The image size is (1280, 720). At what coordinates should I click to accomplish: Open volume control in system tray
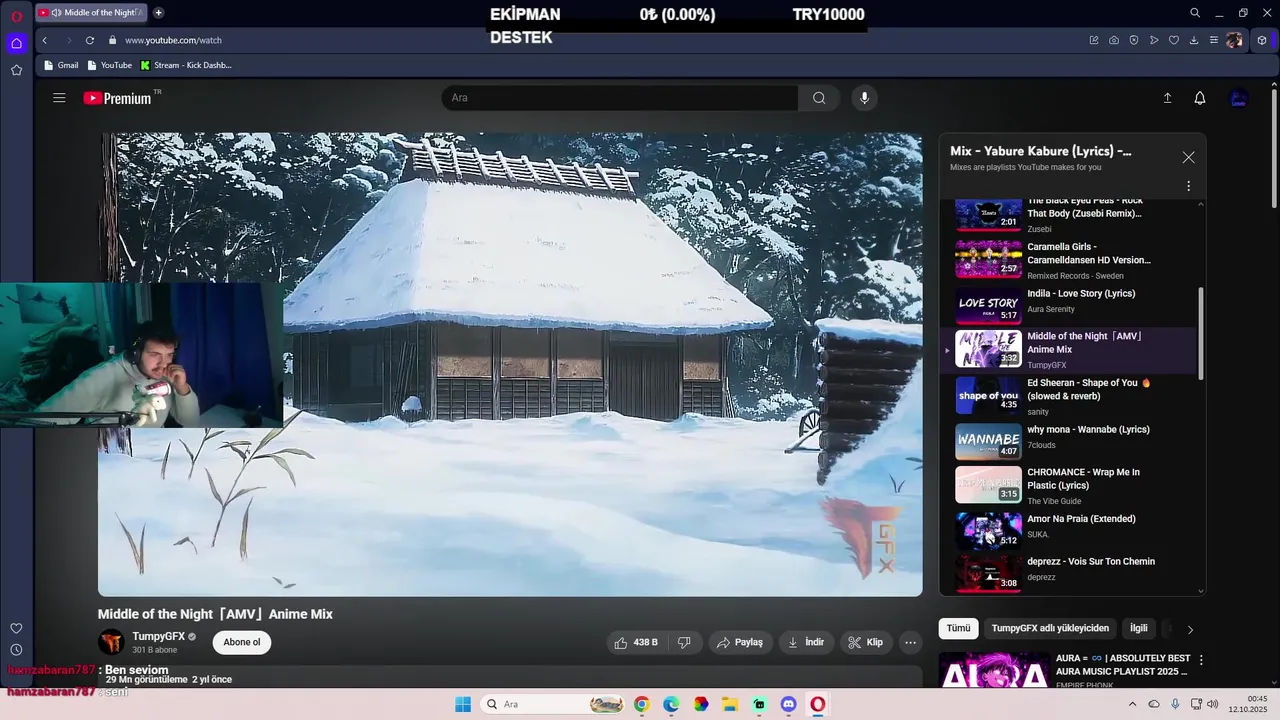1213,704
